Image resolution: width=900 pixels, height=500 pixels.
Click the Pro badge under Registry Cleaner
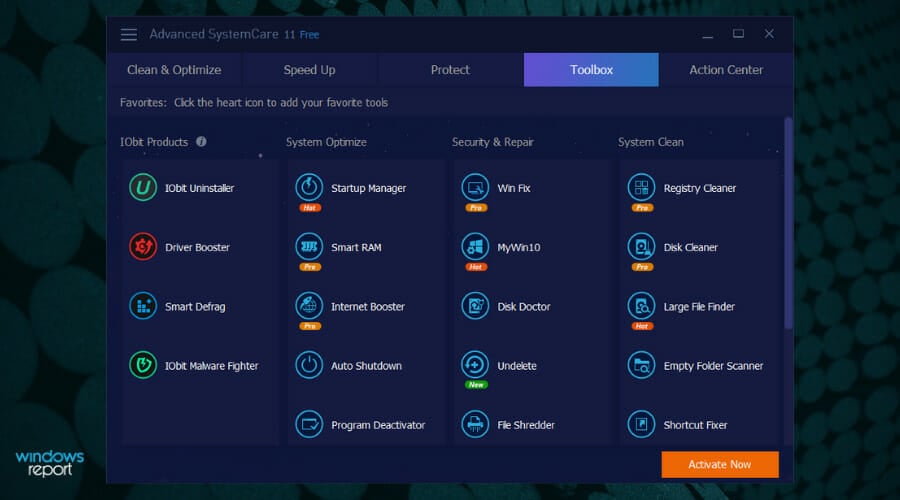click(642, 208)
